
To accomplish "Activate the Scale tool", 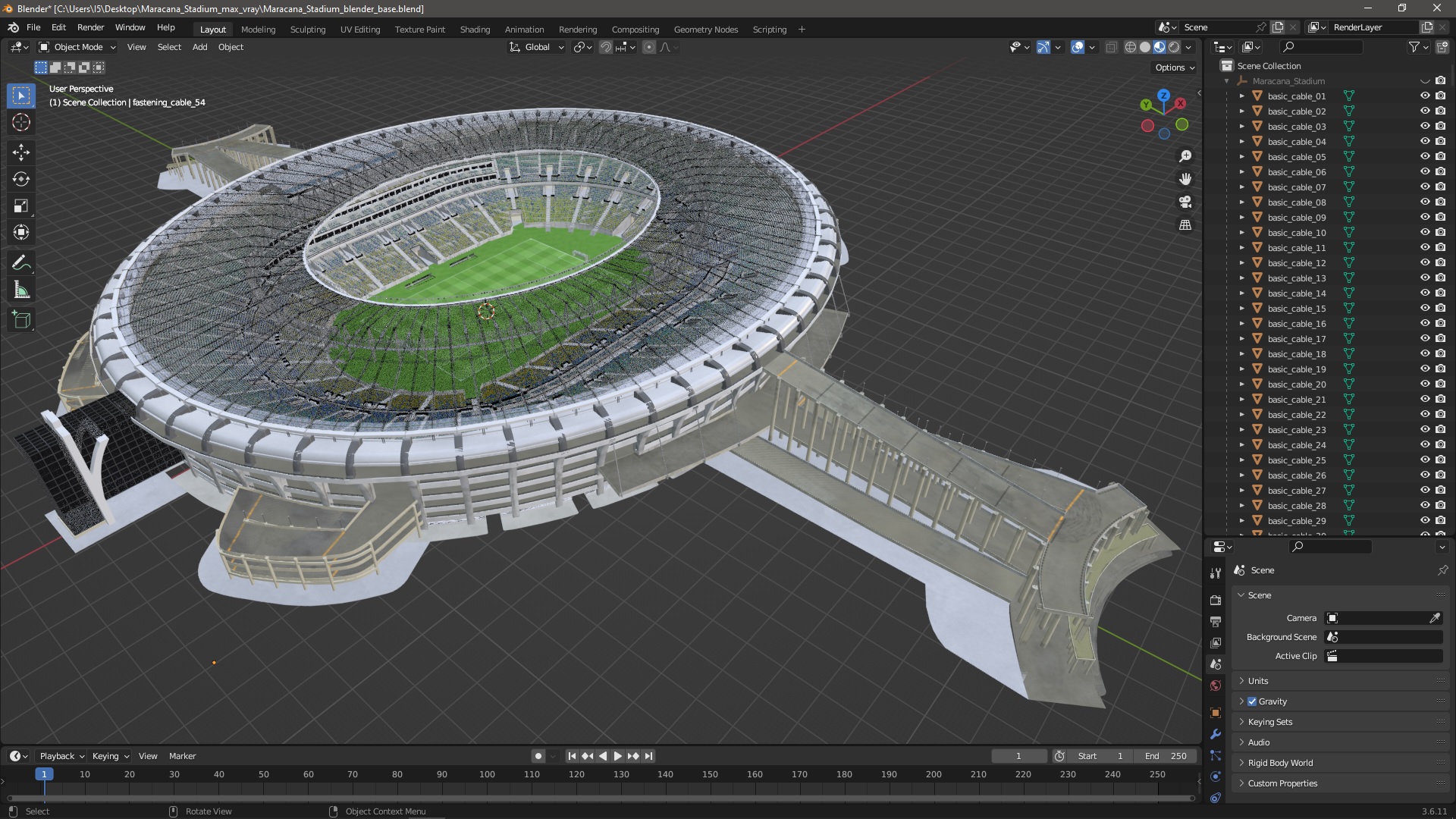I will point(21,206).
